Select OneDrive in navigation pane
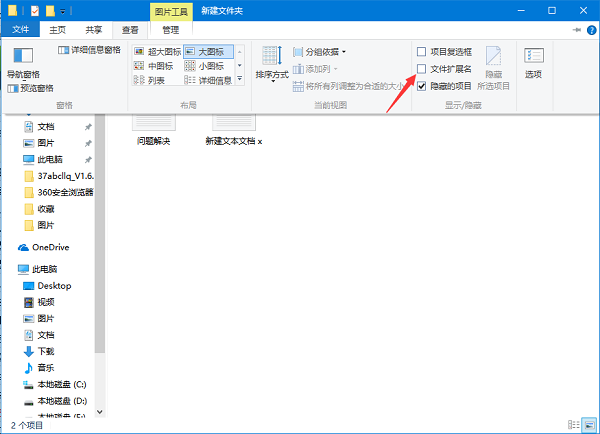Viewport: 600px width, 434px height. [44, 248]
